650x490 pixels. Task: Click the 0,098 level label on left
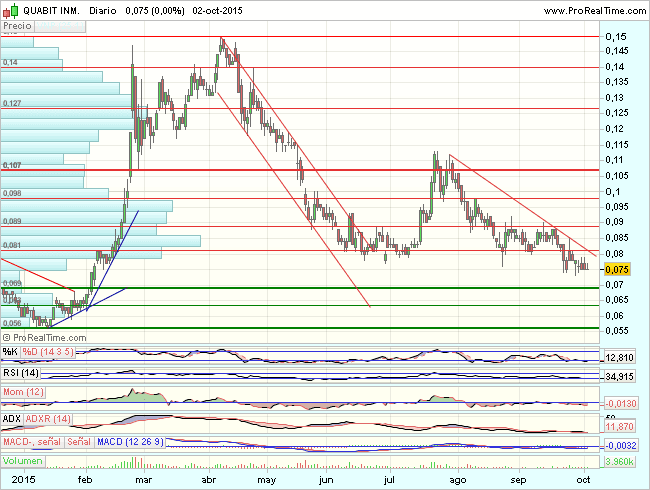click(x=12, y=193)
